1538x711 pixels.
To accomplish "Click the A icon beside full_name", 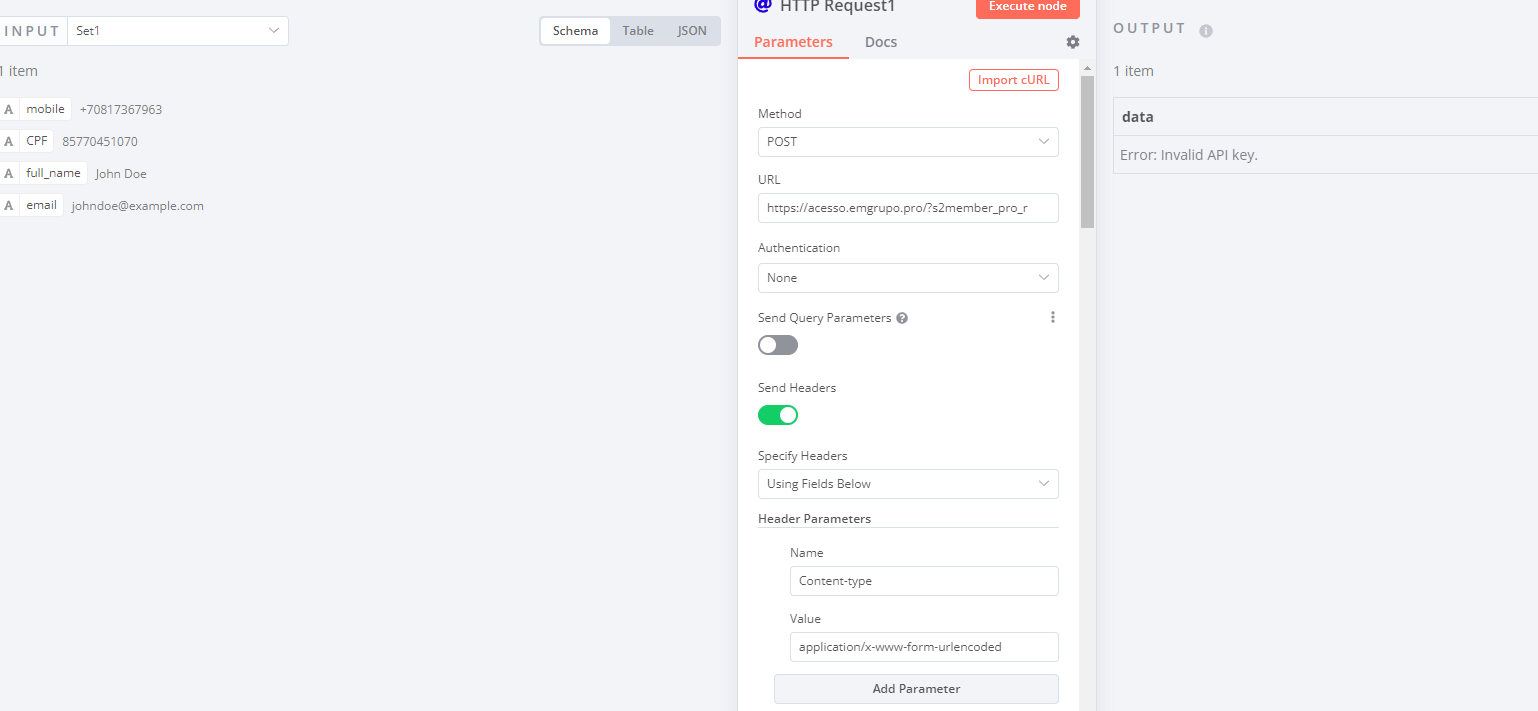I will tap(9, 173).
